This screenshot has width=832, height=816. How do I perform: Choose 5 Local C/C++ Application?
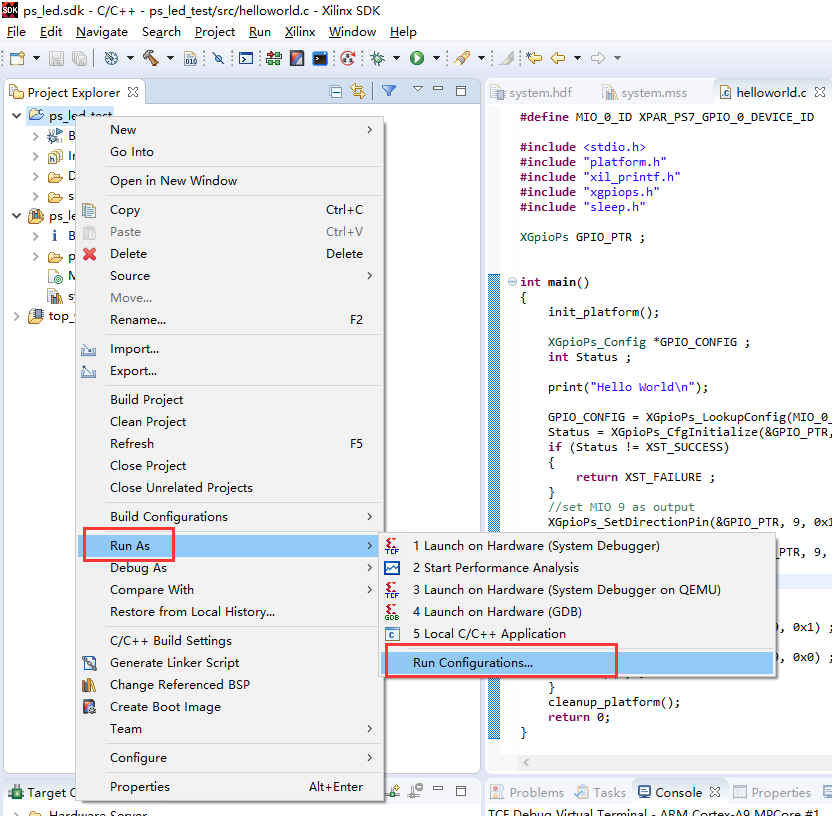point(576,634)
